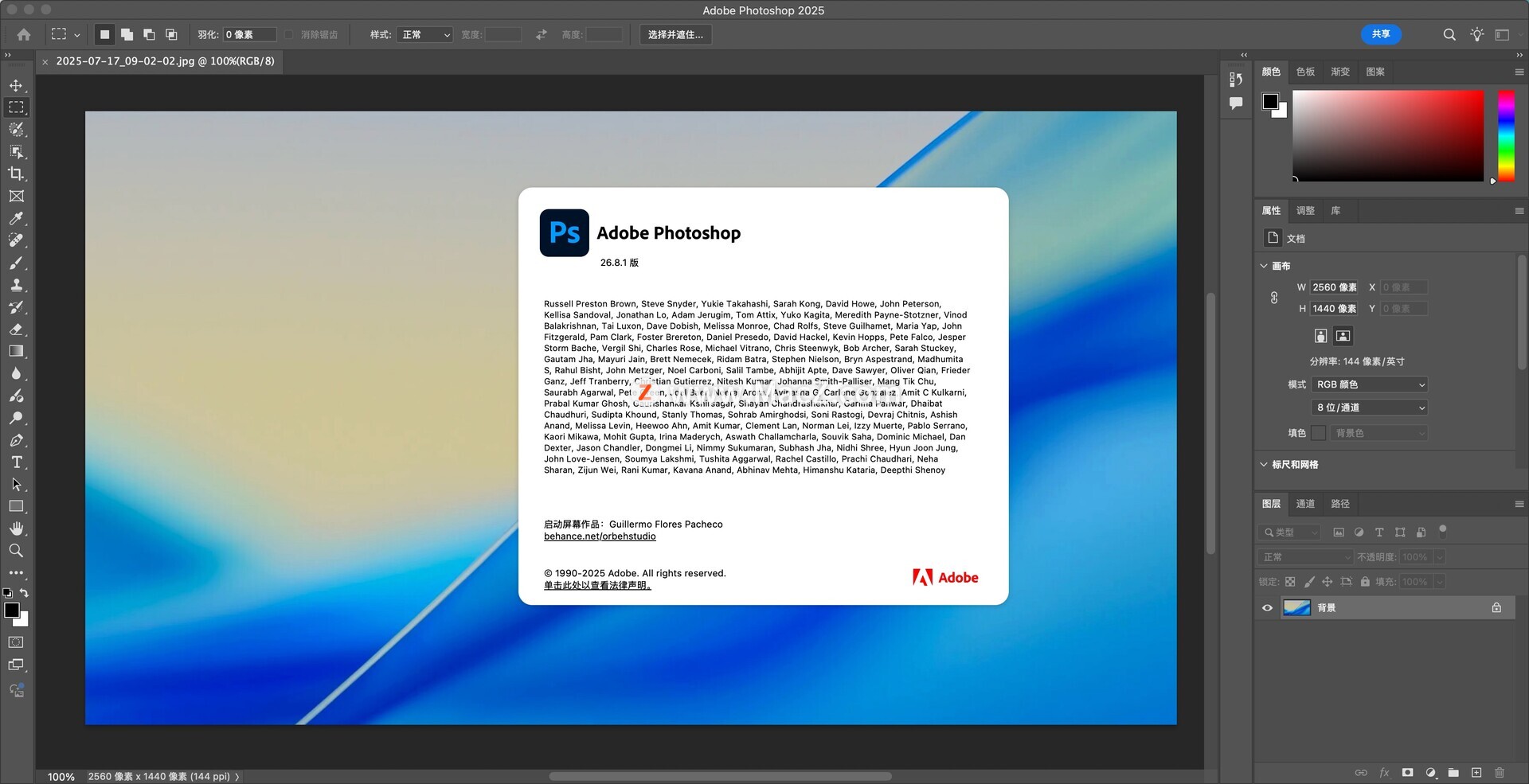Select the Move tool
Screen dimensions: 1529x784
click(x=16, y=85)
